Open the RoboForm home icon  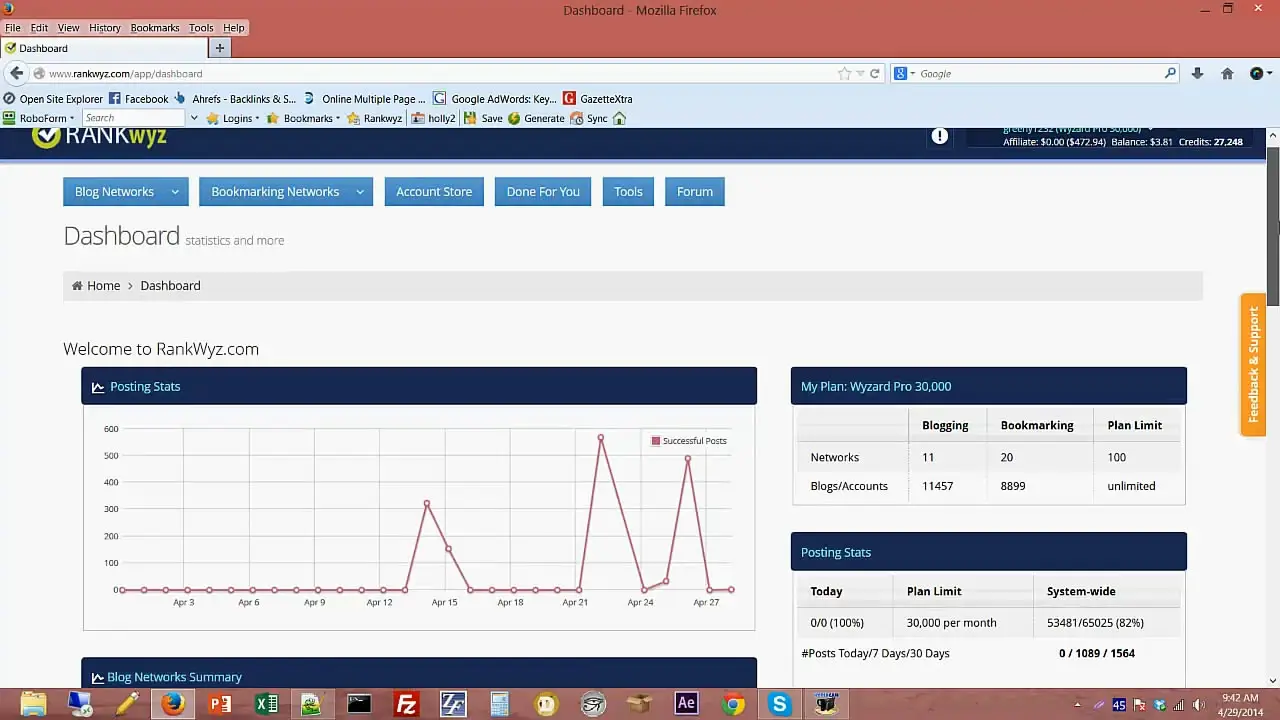pos(619,118)
